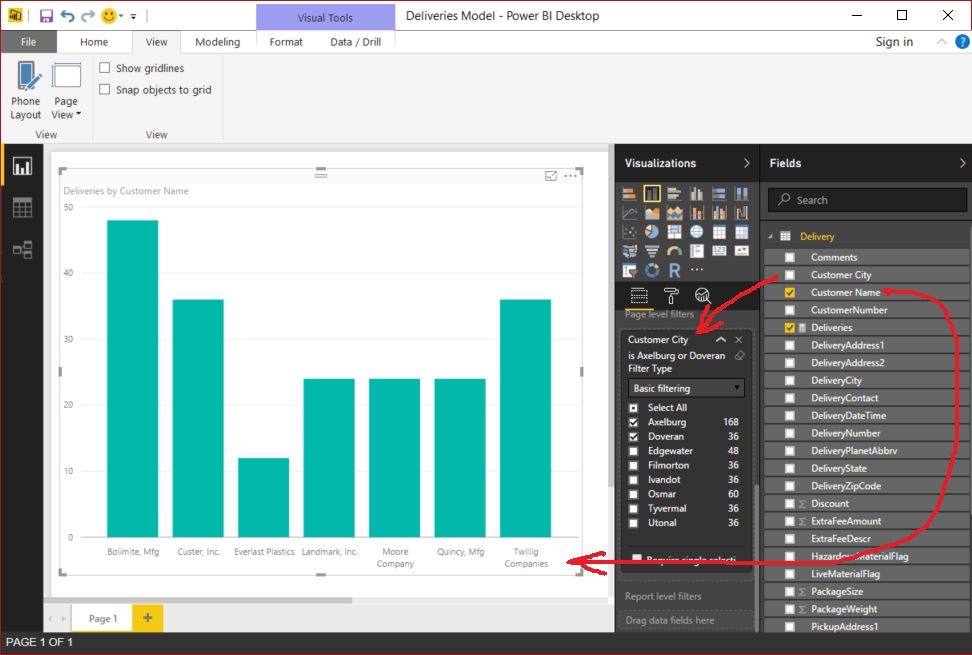Screen dimensions: 972x655
Task: Clear the Customer City filter with eraser
Action: click(739, 356)
